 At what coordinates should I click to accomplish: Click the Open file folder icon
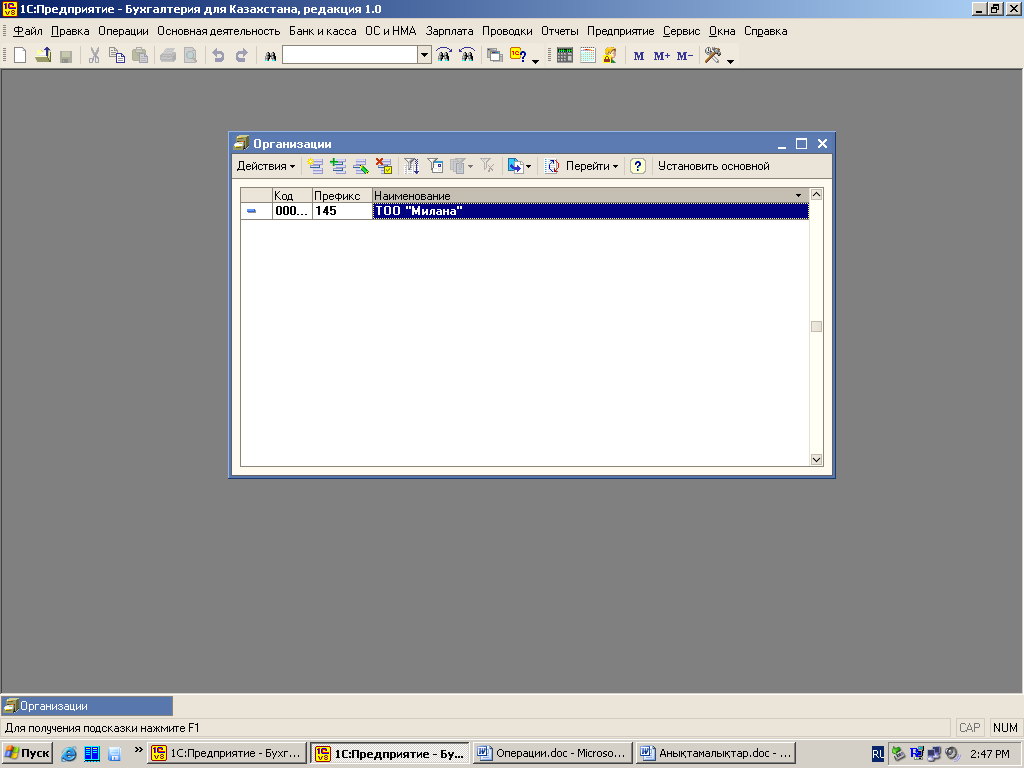point(43,56)
